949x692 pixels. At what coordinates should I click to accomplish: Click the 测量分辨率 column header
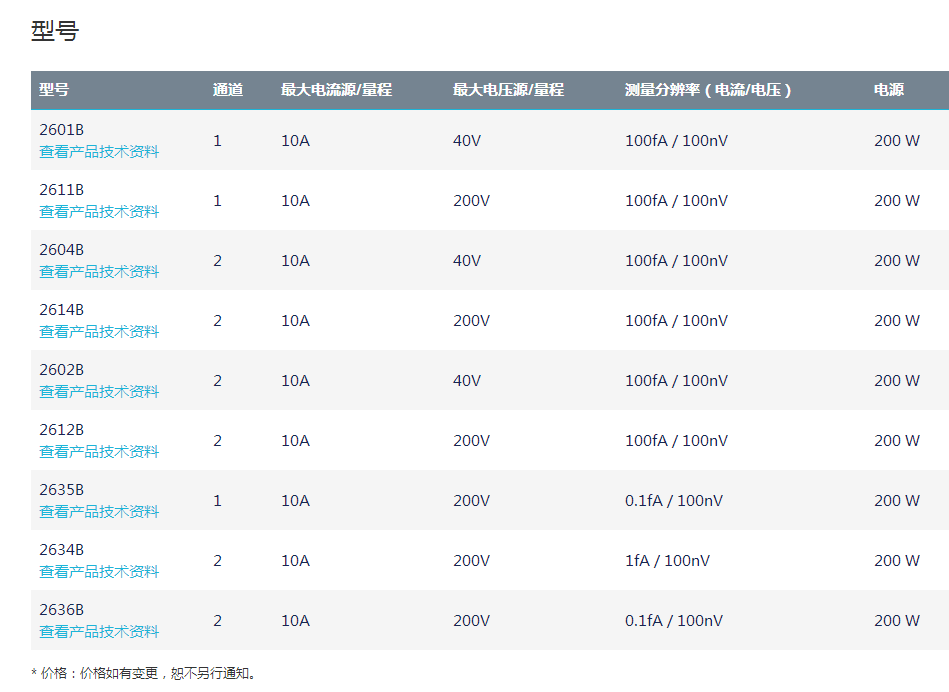pos(708,90)
